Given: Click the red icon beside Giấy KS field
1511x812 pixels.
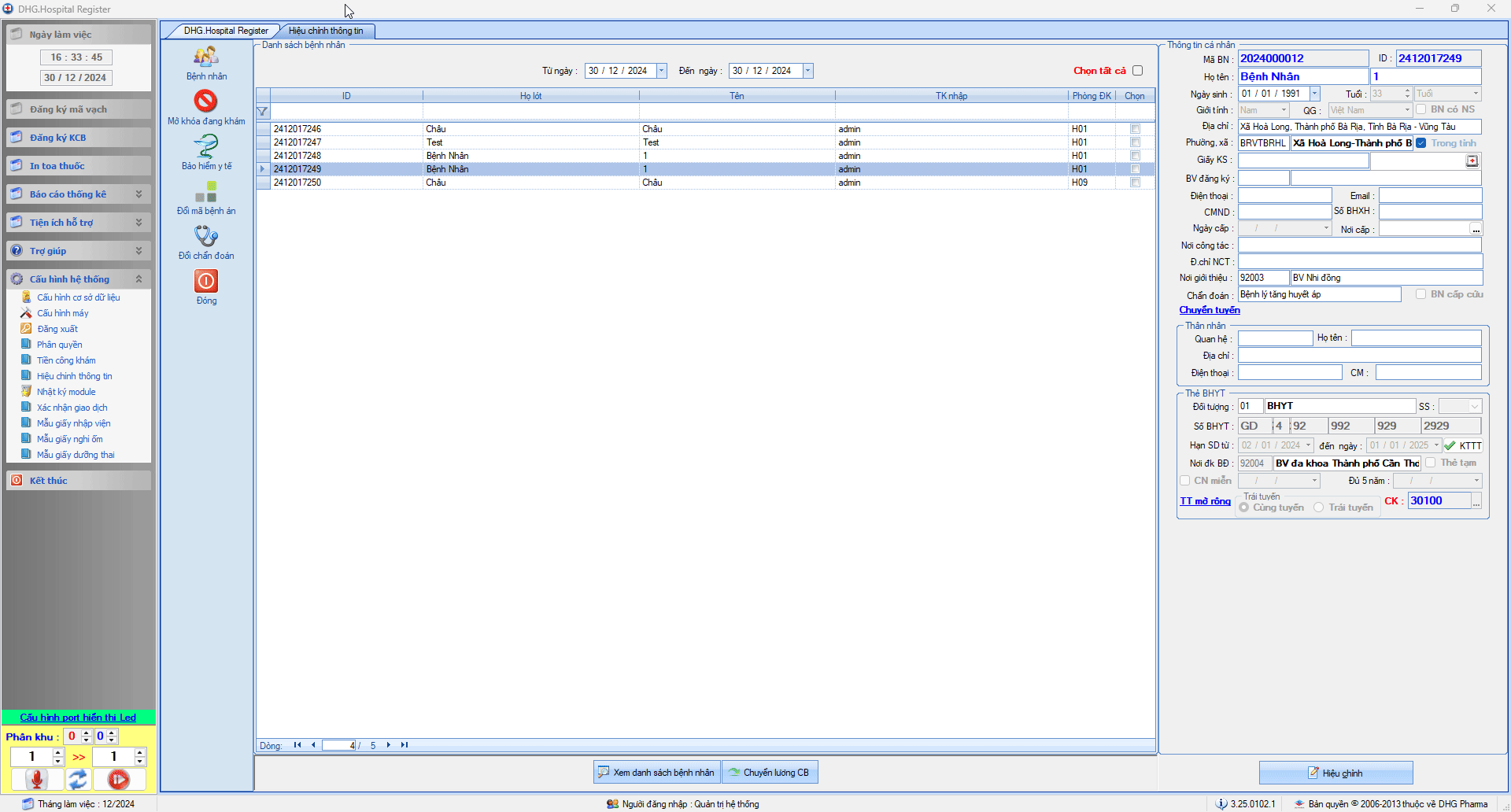Looking at the screenshot, I should pos(1472,161).
